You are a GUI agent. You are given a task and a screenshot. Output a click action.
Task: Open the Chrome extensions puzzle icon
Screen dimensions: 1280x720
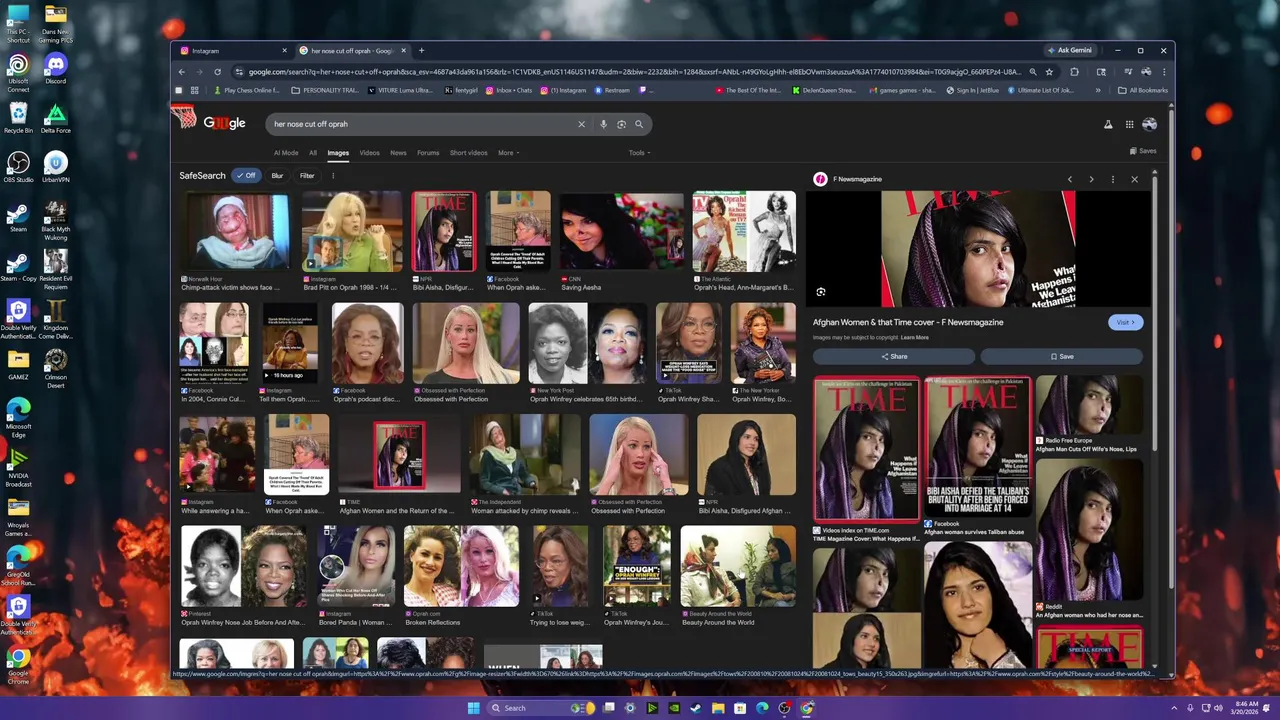pos(1075,72)
